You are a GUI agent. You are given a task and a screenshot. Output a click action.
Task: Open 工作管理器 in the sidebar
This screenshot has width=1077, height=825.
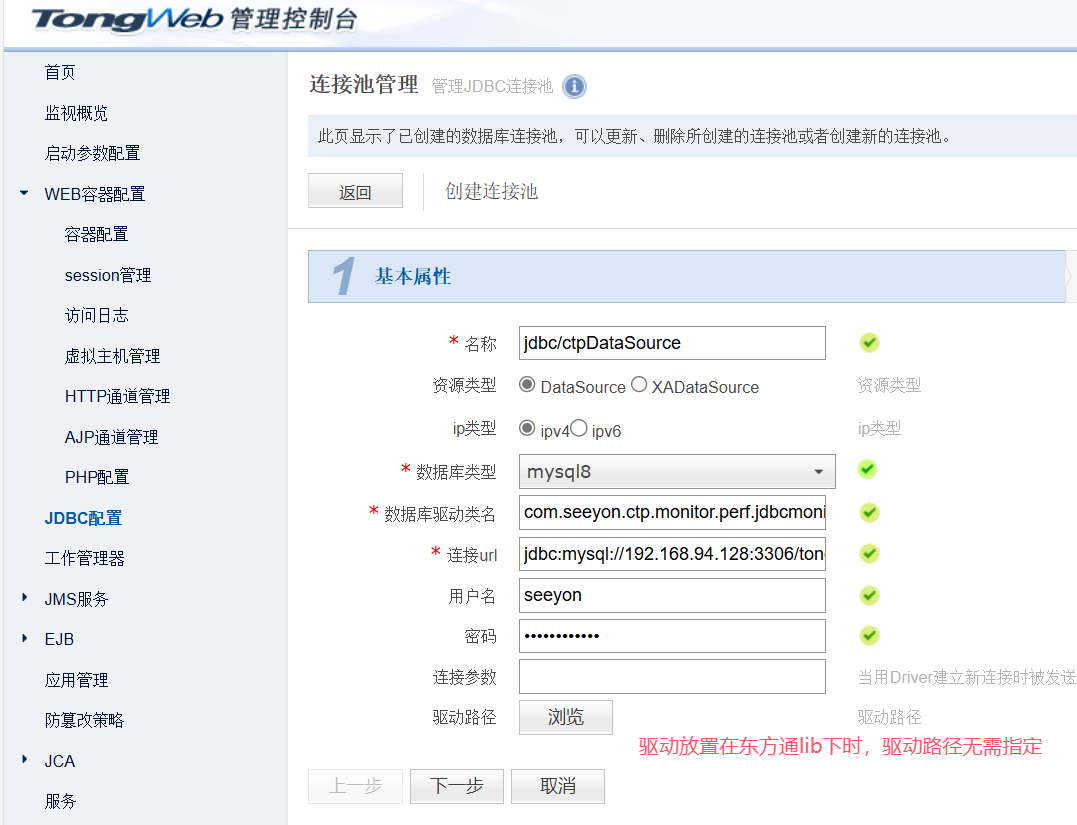(x=84, y=558)
